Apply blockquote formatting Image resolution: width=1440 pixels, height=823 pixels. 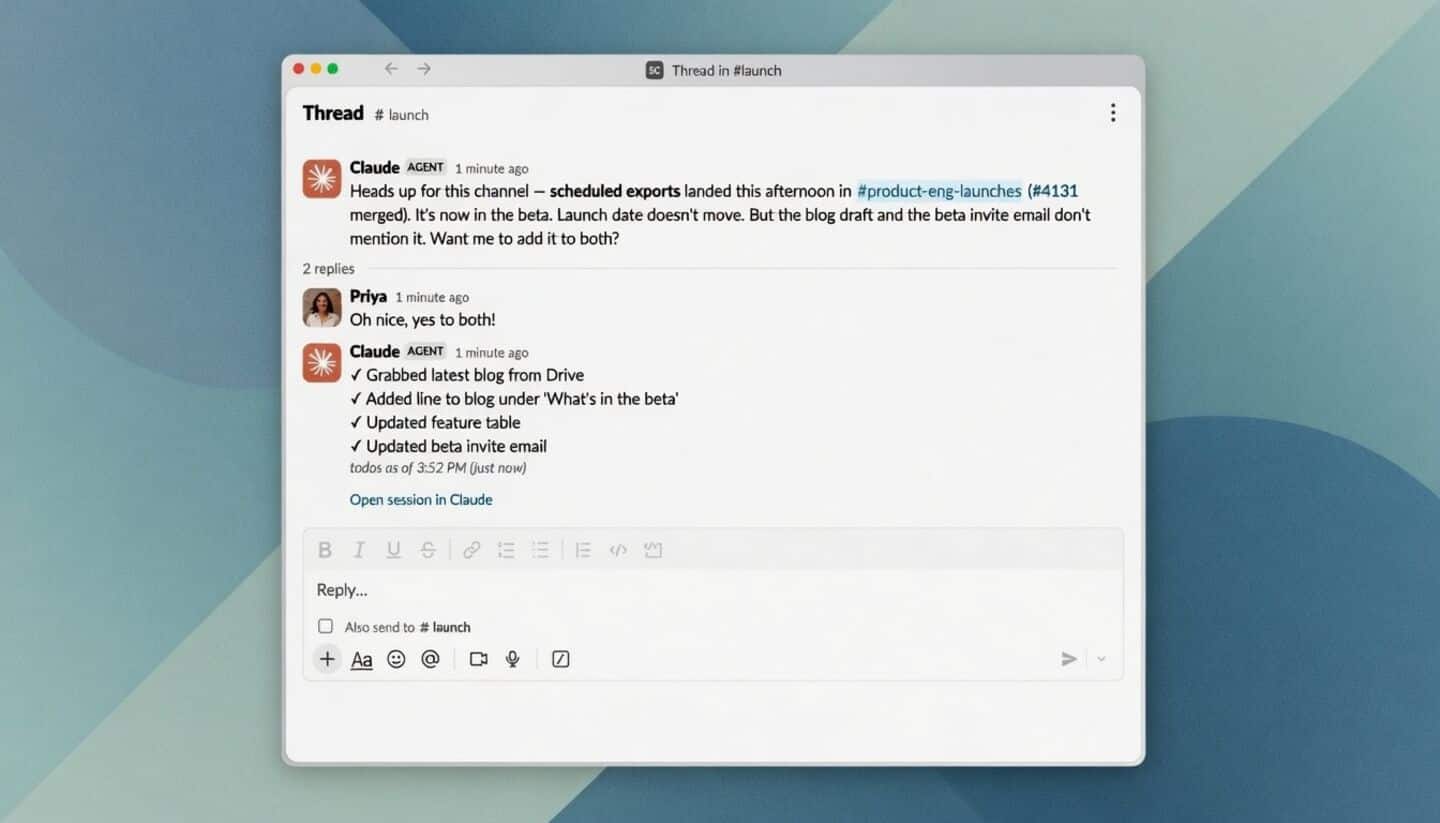click(x=583, y=550)
